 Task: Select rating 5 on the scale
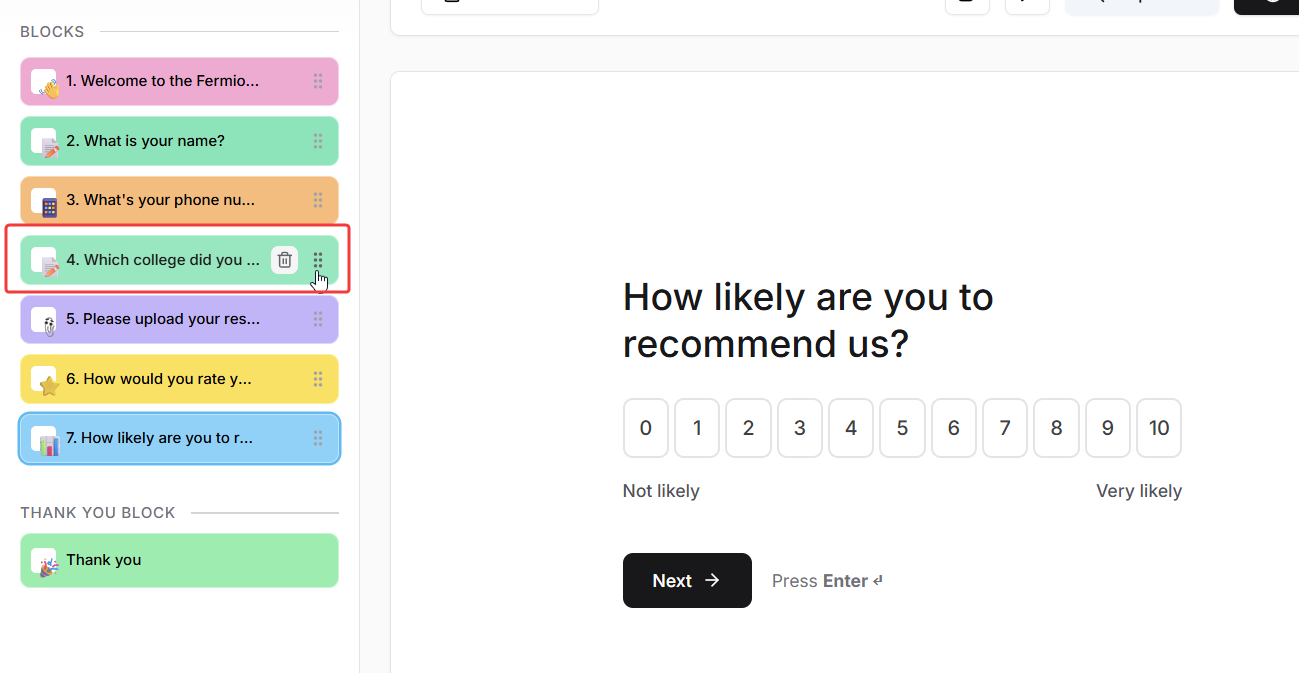click(902, 428)
